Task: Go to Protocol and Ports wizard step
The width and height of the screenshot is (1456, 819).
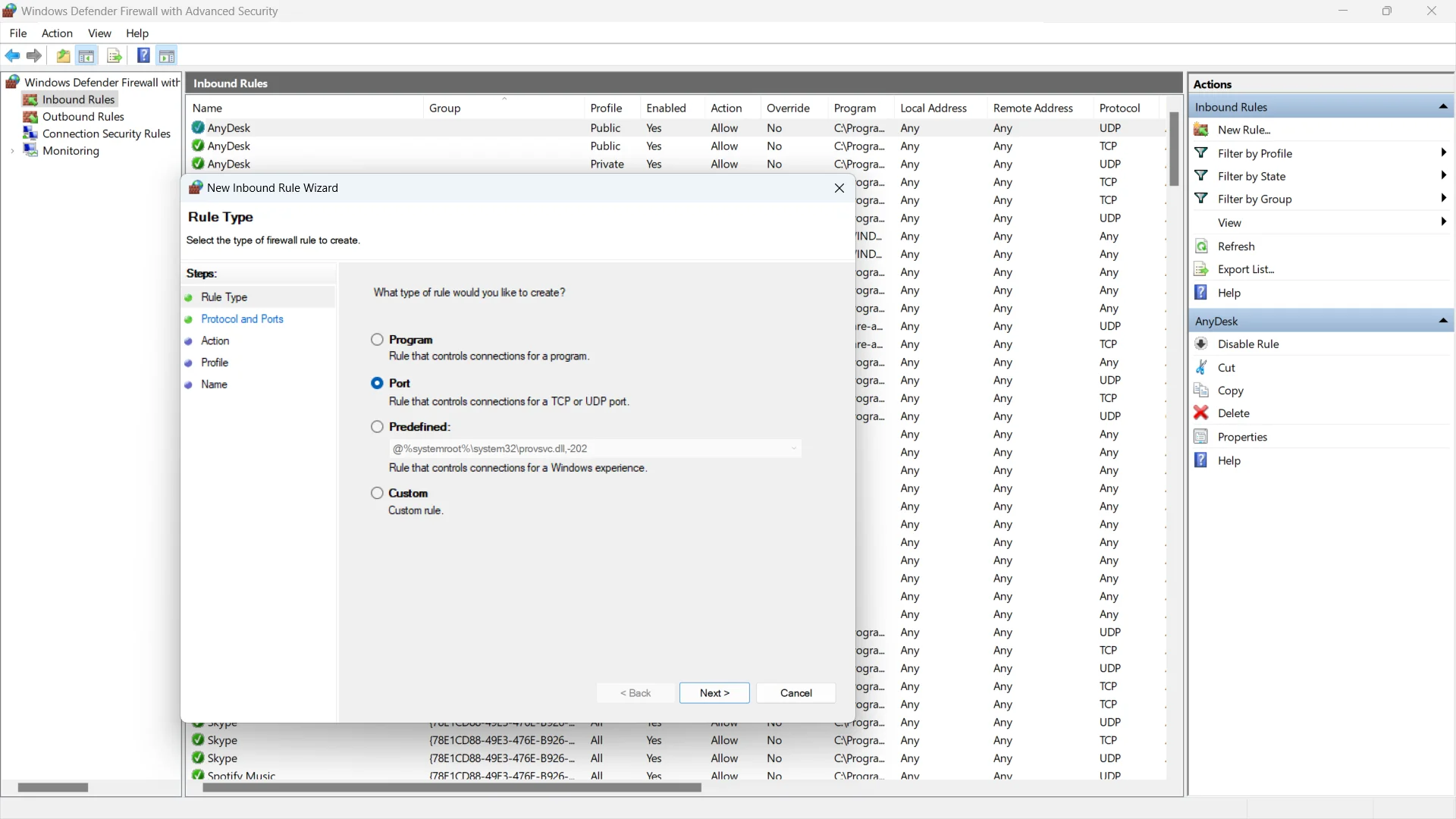Action: pos(242,319)
